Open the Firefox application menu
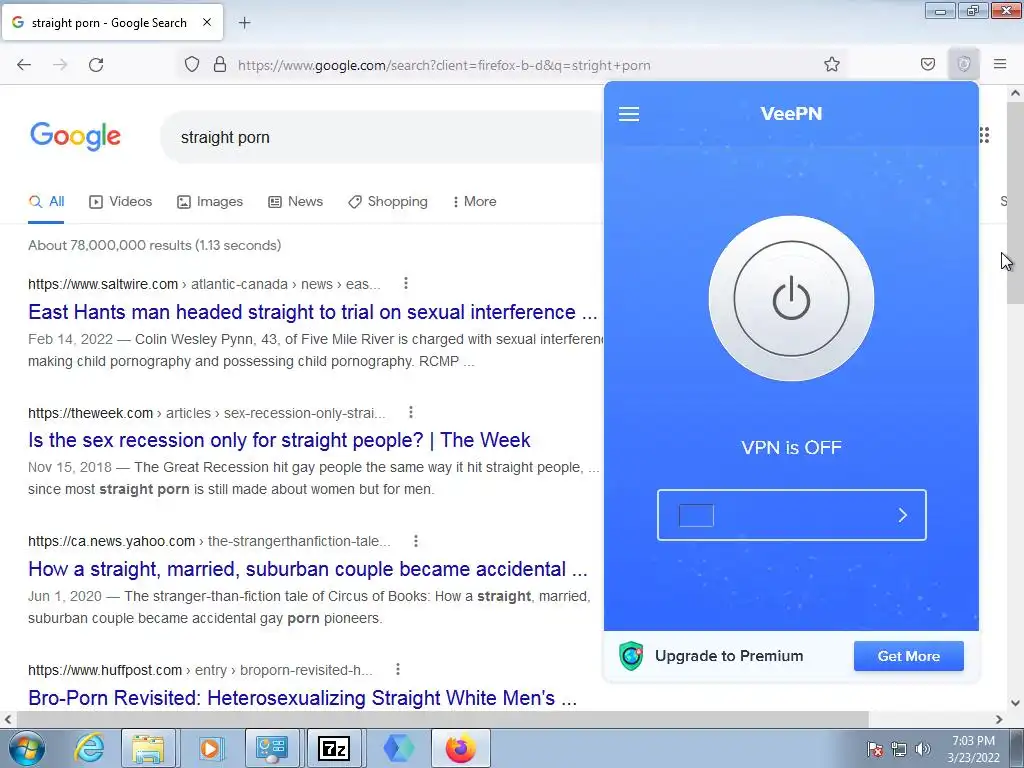The image size is (1024, 768). [x=1000, y=64]
